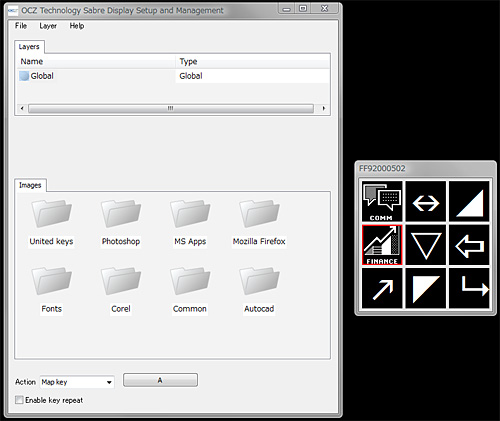
Task: Open the Layer menu
Action: pyautogui.click(x=48, y=26)
